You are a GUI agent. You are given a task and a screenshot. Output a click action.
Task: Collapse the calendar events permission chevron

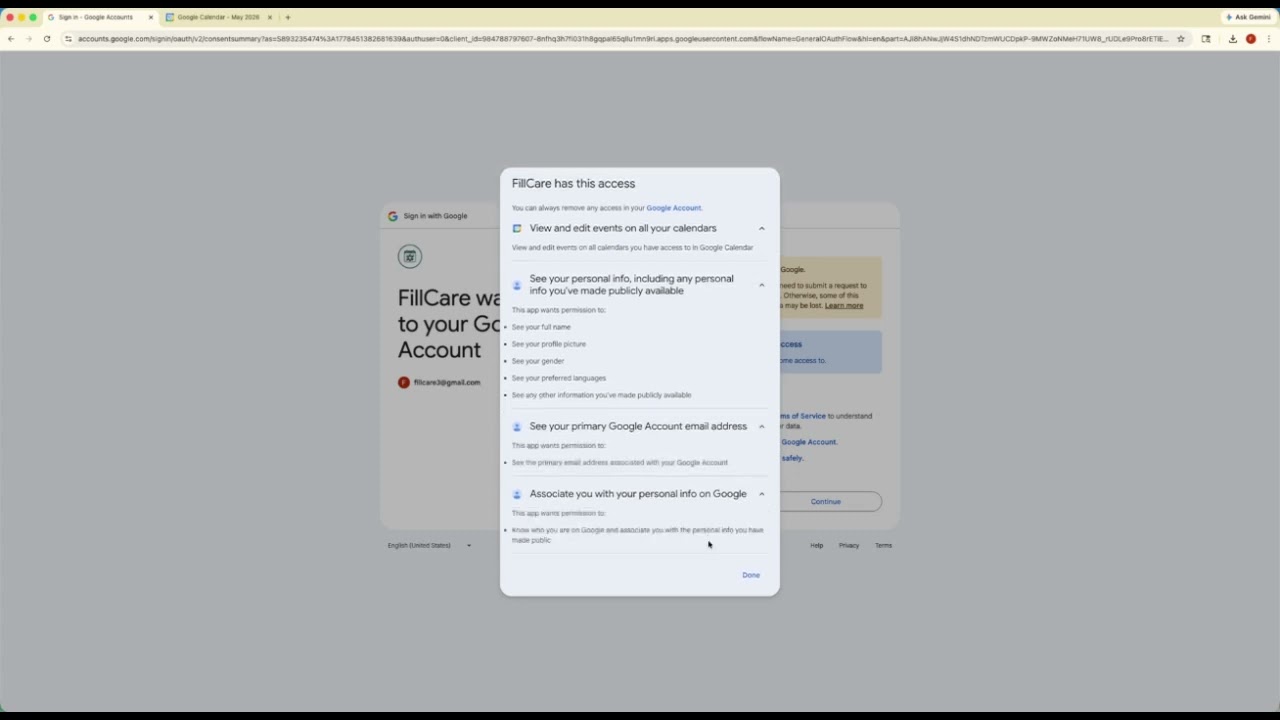click(761, 229)
